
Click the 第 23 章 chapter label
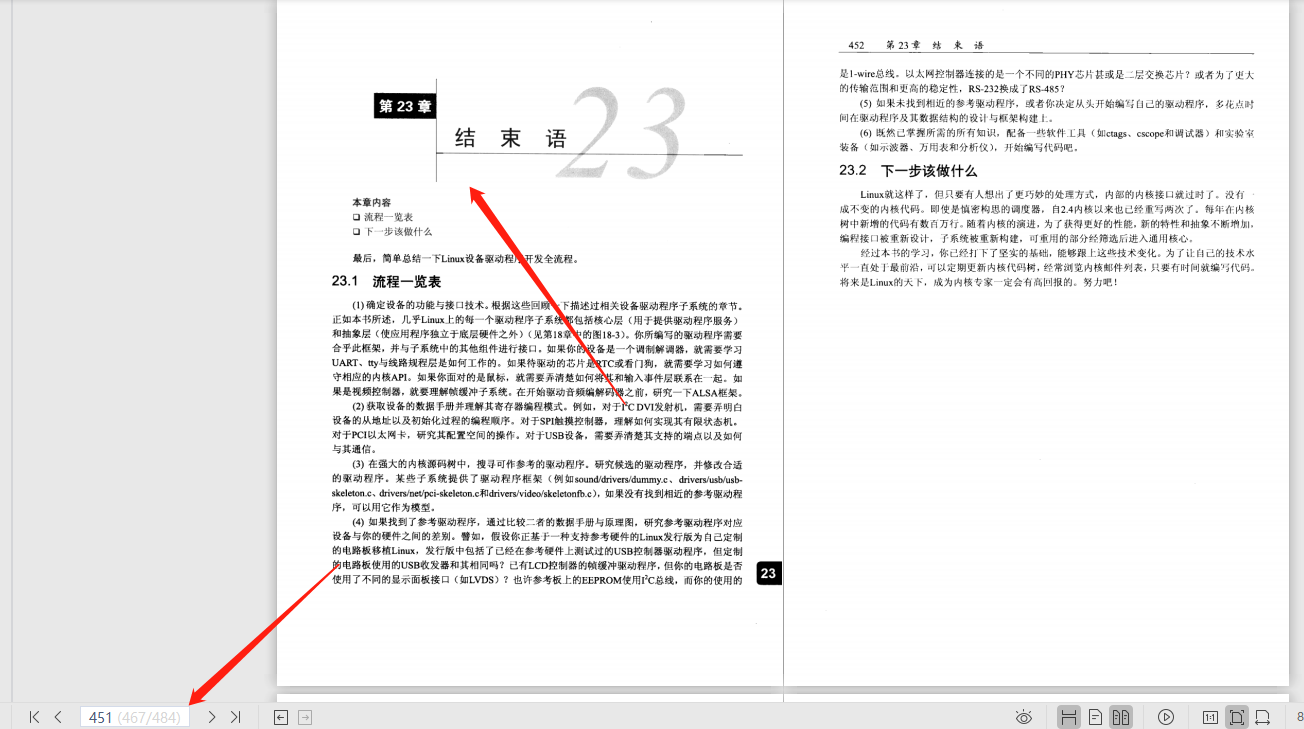pyautogui.click(x=405, y=106)
